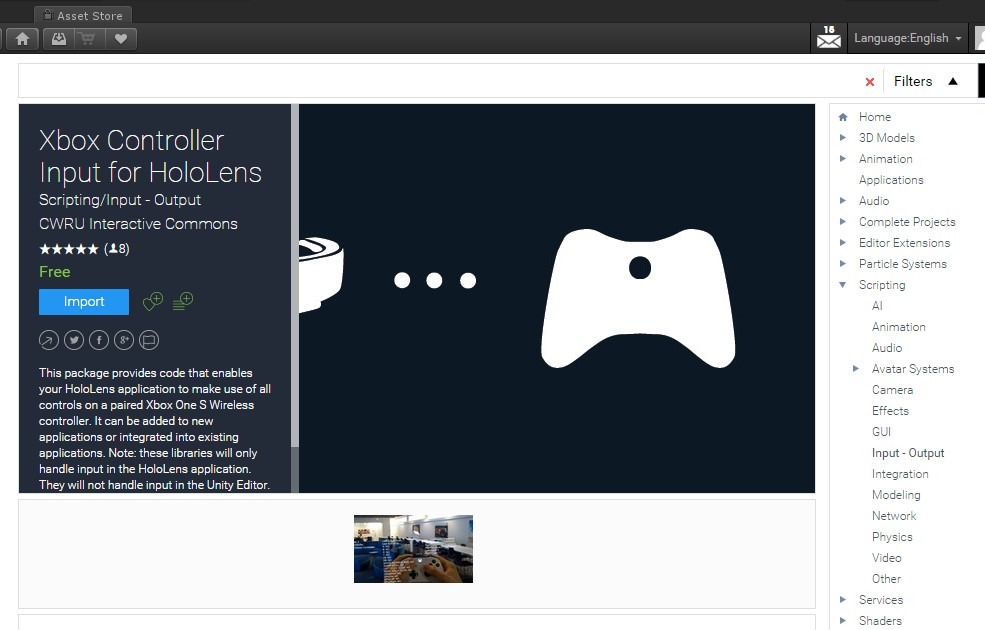Open the comments bubble icon
Viewport: 985px width, 630px height.
(x=149, y=340)
